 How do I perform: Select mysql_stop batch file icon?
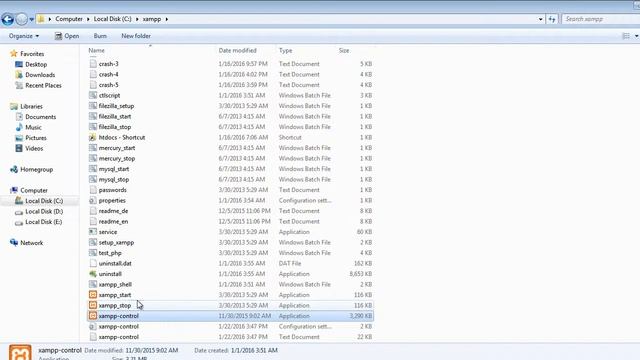pyautogui.click(x=93, y=179)
